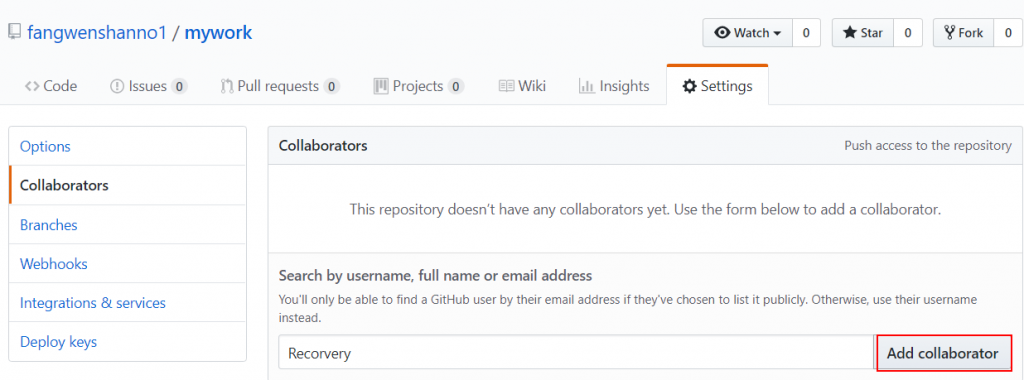Click the repository book icon

(x=14, y=32)
